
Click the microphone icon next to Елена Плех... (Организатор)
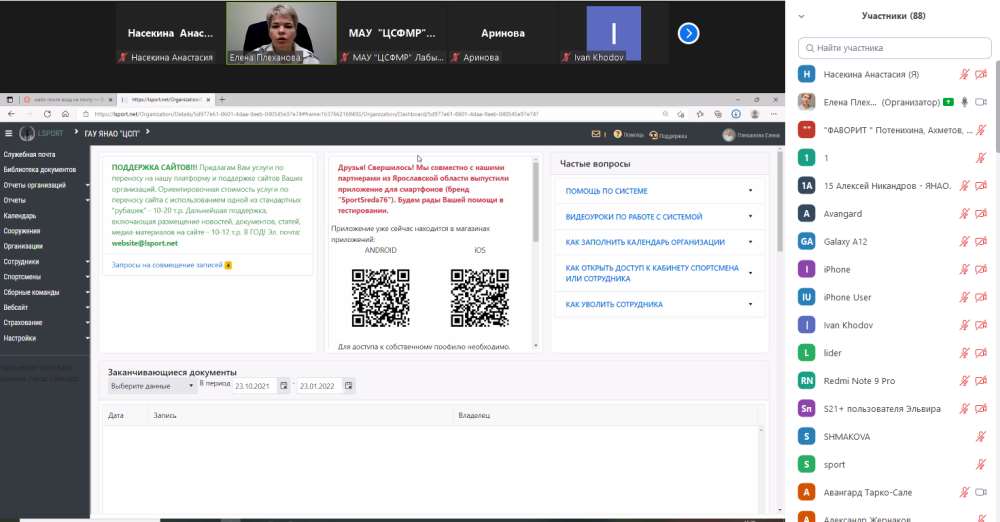pos(964,102)
